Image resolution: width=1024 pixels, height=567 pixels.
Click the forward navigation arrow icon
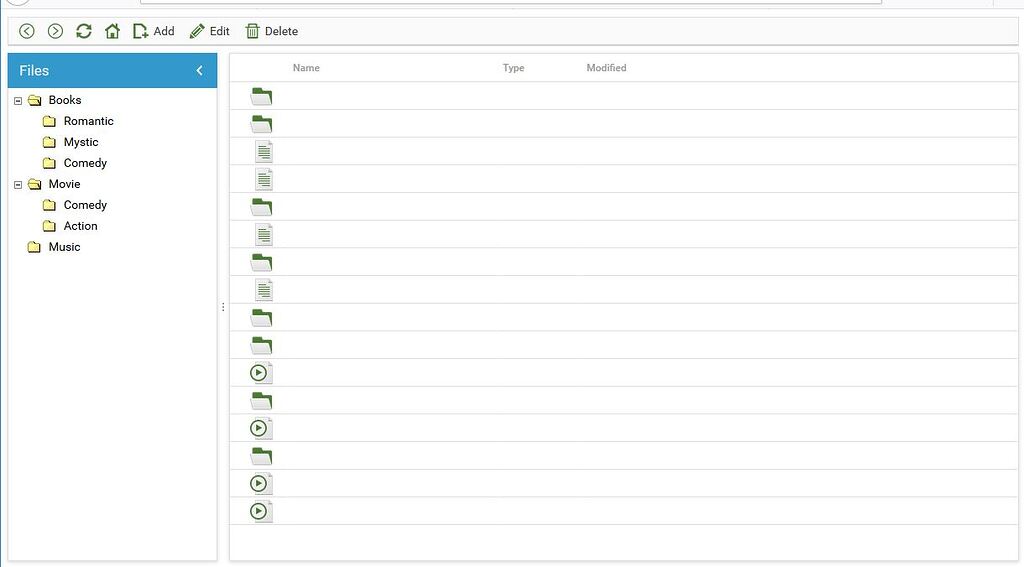(55, 31)
